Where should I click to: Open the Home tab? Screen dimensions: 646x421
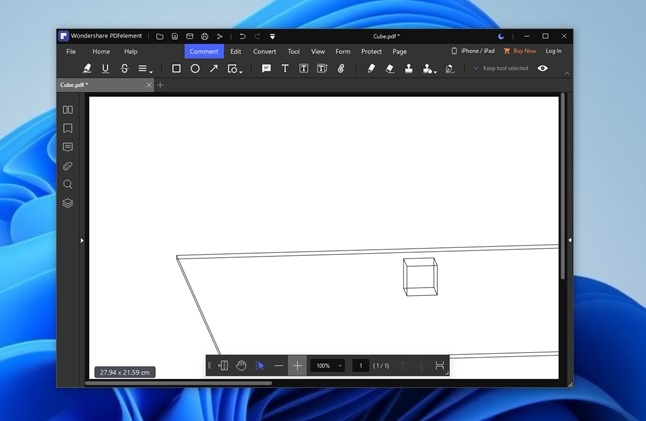[x=101, y=51]
